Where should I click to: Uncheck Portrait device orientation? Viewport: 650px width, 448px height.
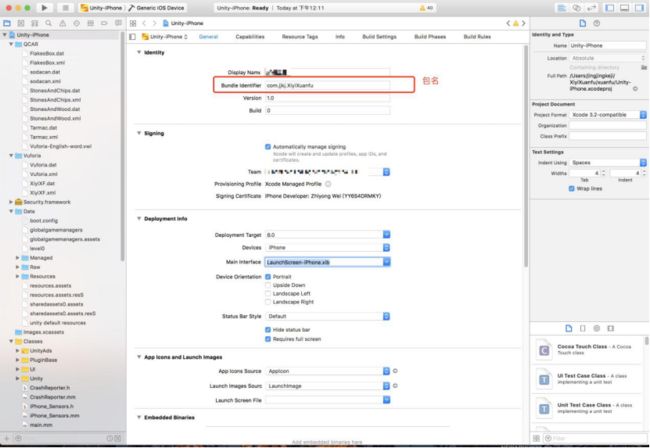(268, 276)
